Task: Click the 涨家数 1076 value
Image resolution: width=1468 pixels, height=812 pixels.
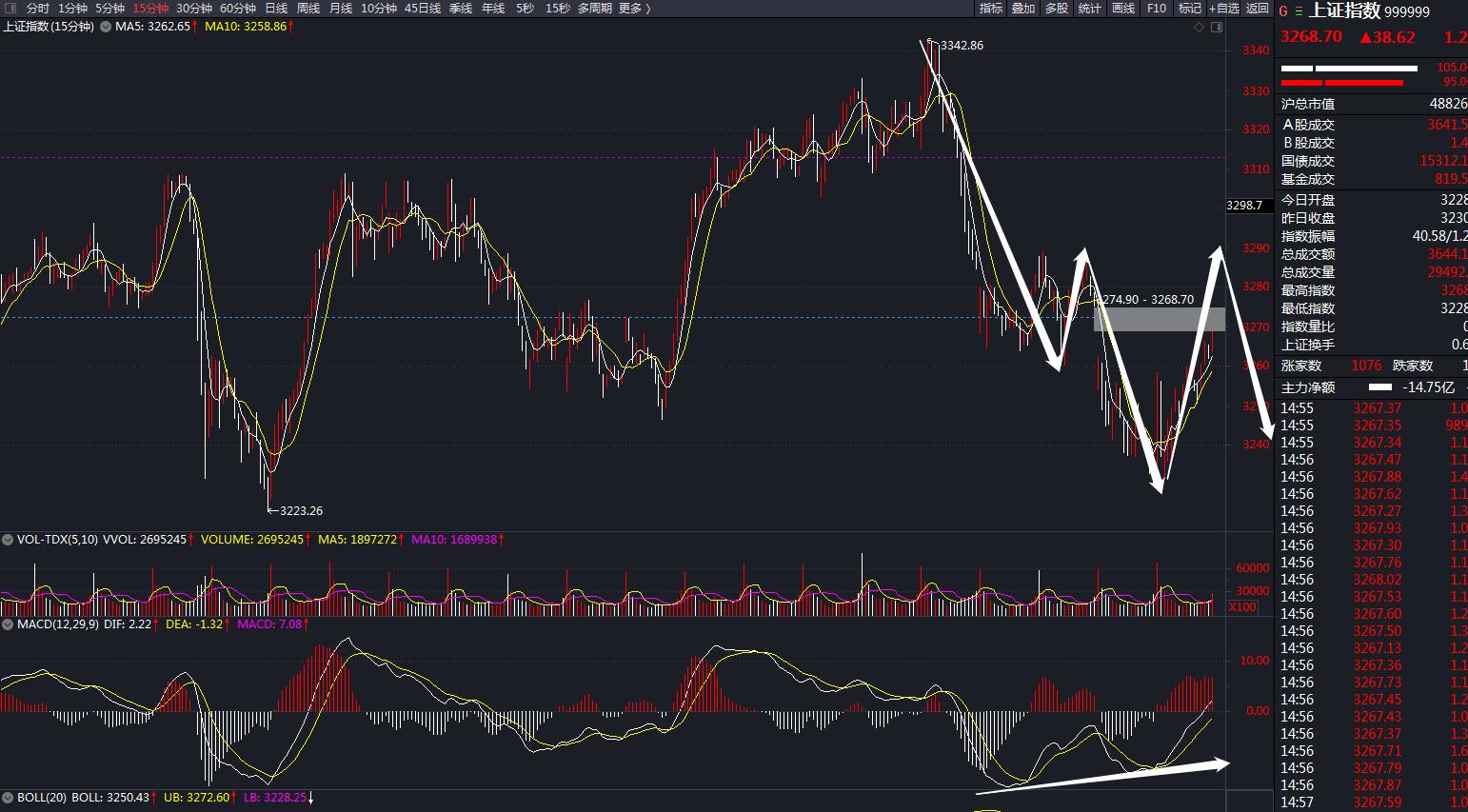Action: pyautogui.click(x=1367, y=366)
